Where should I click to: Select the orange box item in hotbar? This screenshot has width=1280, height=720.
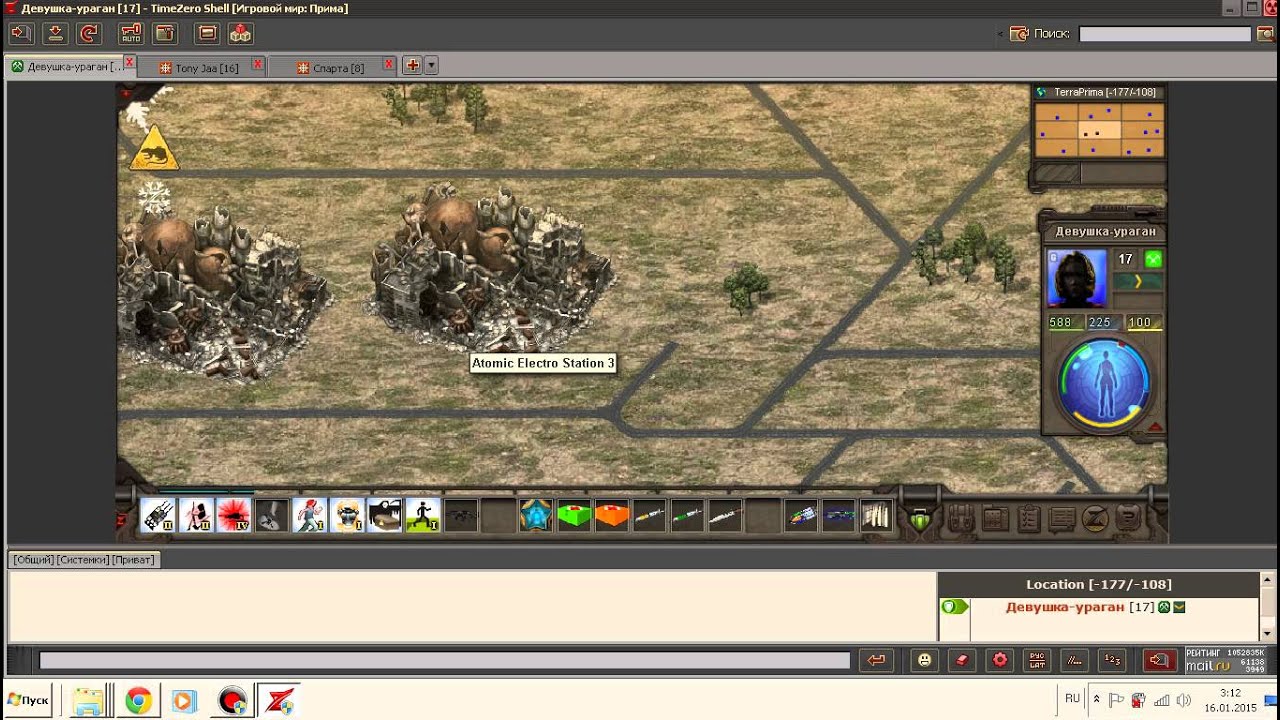tap(612, 516)
